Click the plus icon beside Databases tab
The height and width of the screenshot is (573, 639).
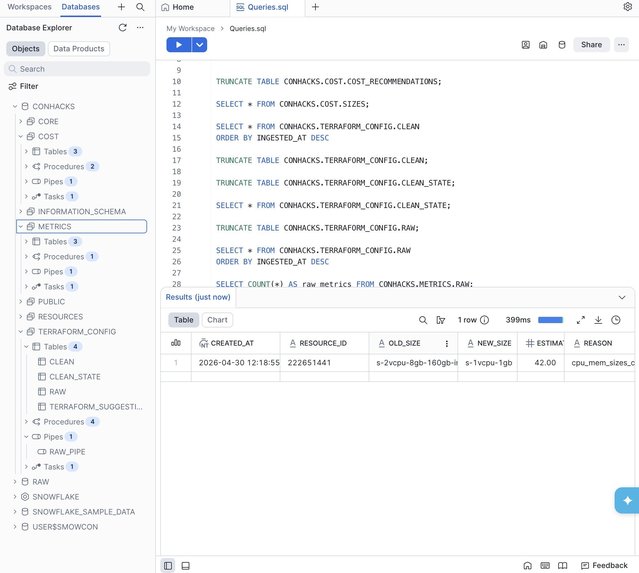click(x=121, y=7)
